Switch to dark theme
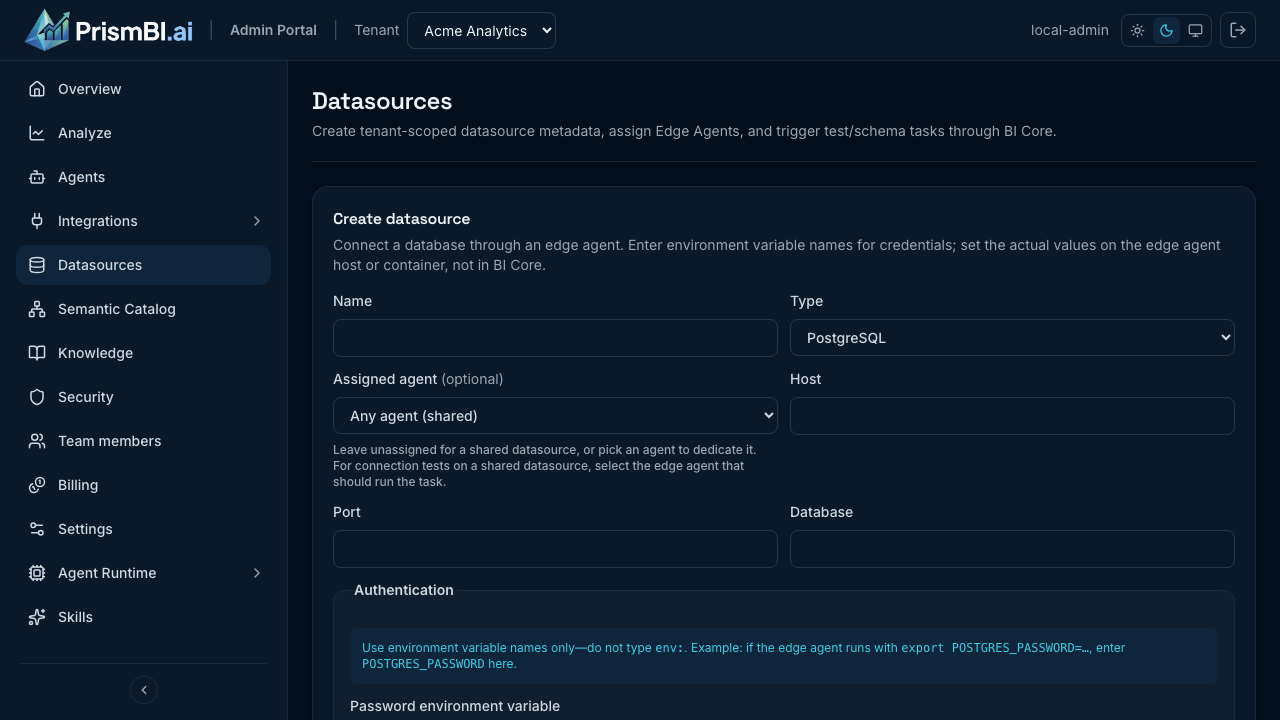 [x=1166, y=31]
